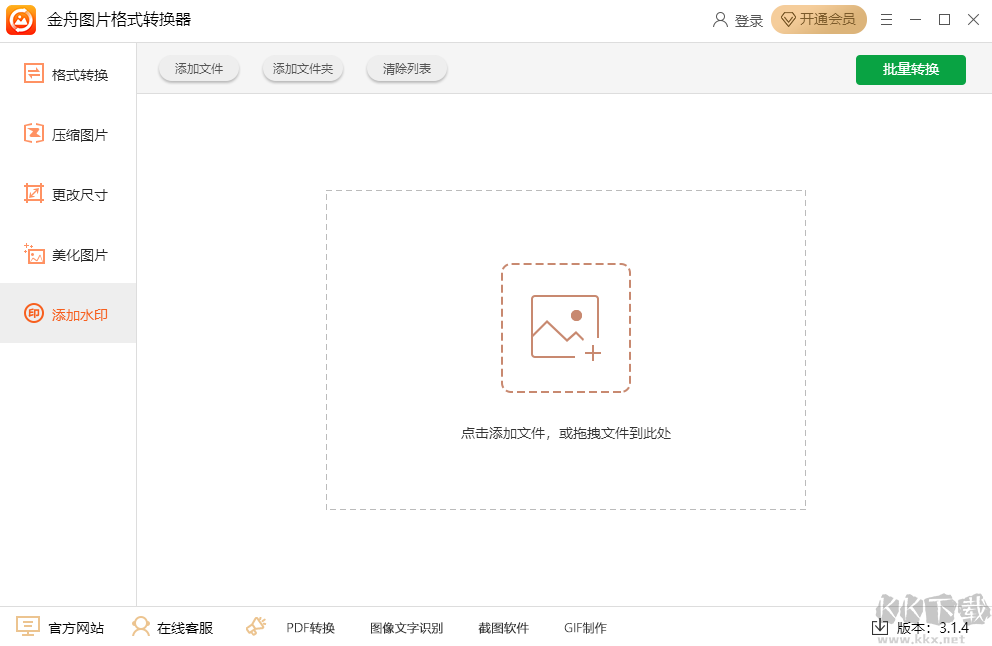The image size is (992, 646).
Task: Select the 添加水印 watermark tool
Action: click(67, 313)
